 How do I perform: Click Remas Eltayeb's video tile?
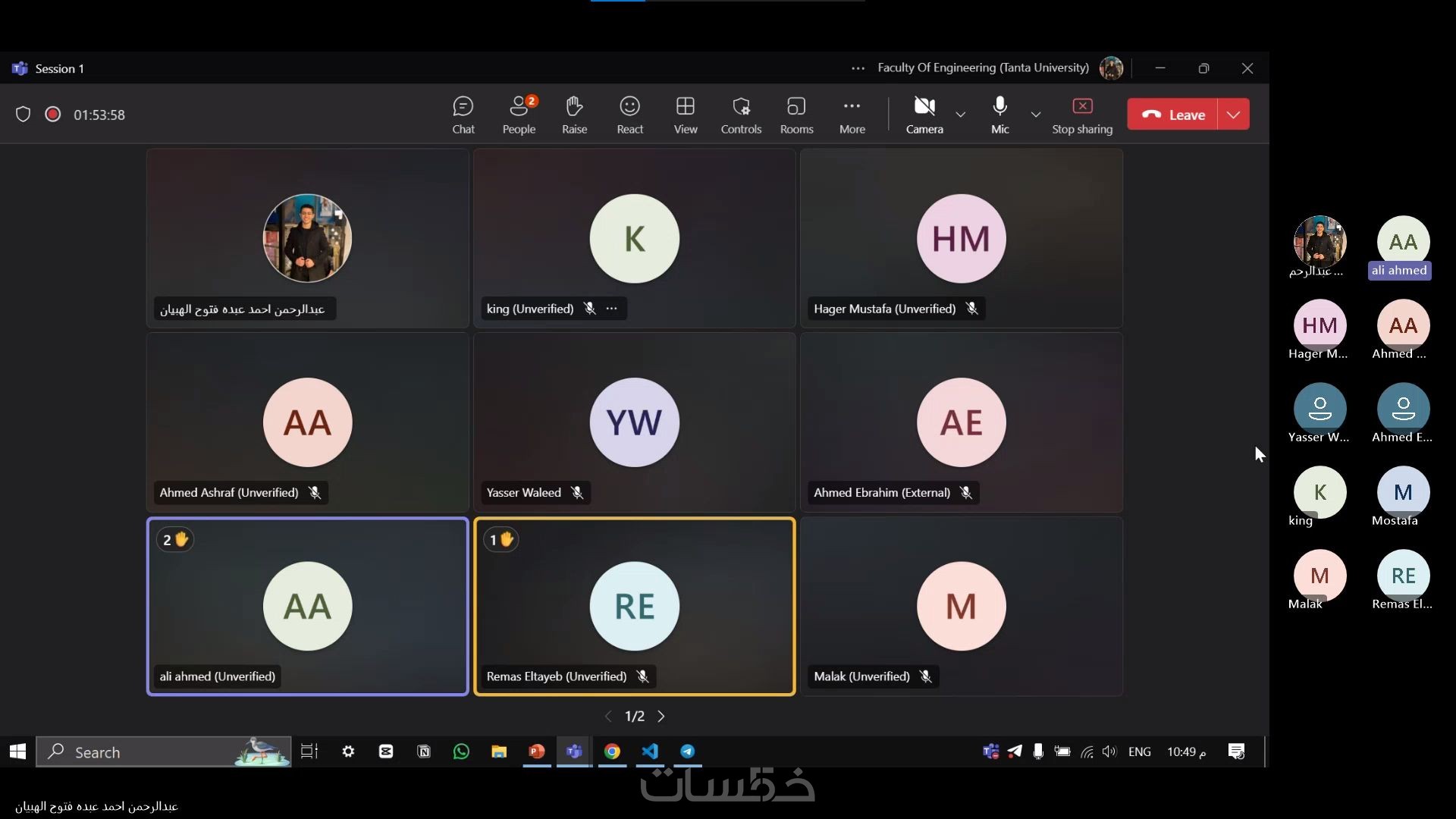[634, 606]
